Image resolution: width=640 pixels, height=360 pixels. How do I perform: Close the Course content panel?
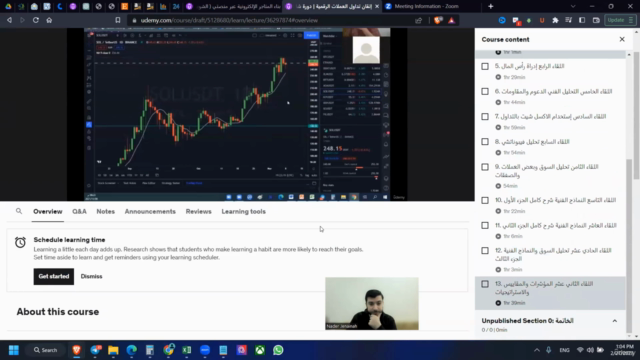tap(622, 39)
